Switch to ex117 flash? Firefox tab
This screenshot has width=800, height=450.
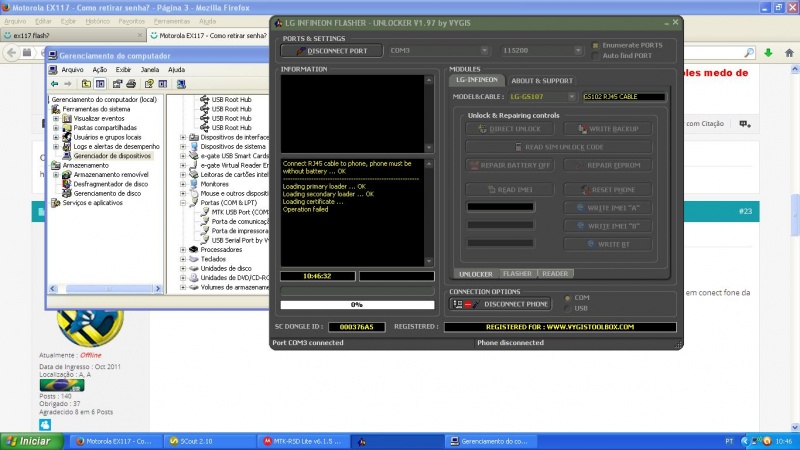(71, 35)
